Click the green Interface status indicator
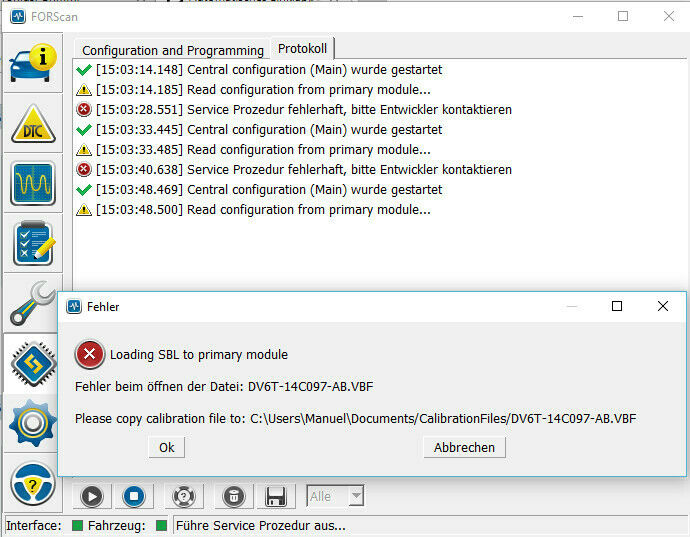This screenshot has width=690, height=537. pos(77,525)
